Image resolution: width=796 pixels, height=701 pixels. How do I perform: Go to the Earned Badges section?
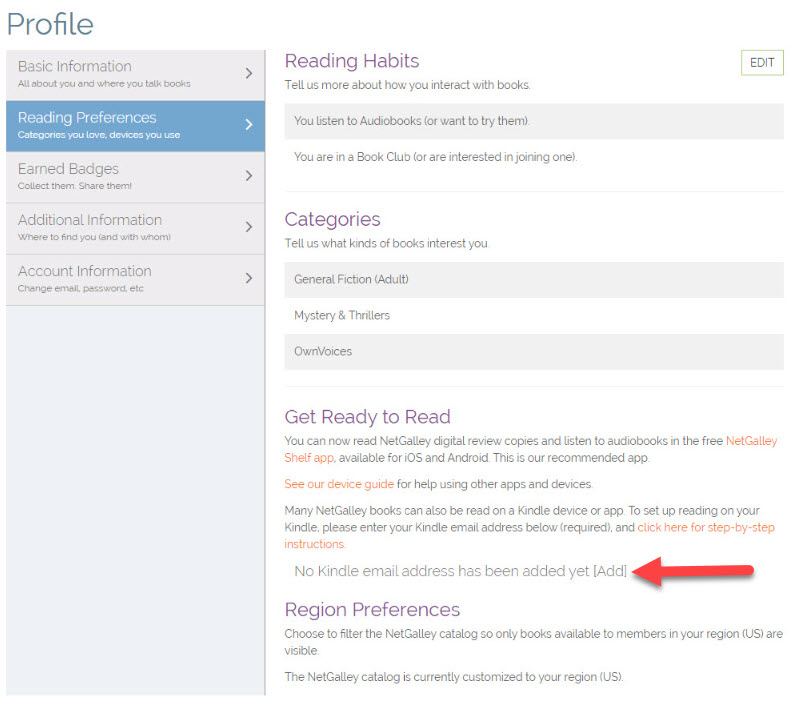click(x=120, y=176)
